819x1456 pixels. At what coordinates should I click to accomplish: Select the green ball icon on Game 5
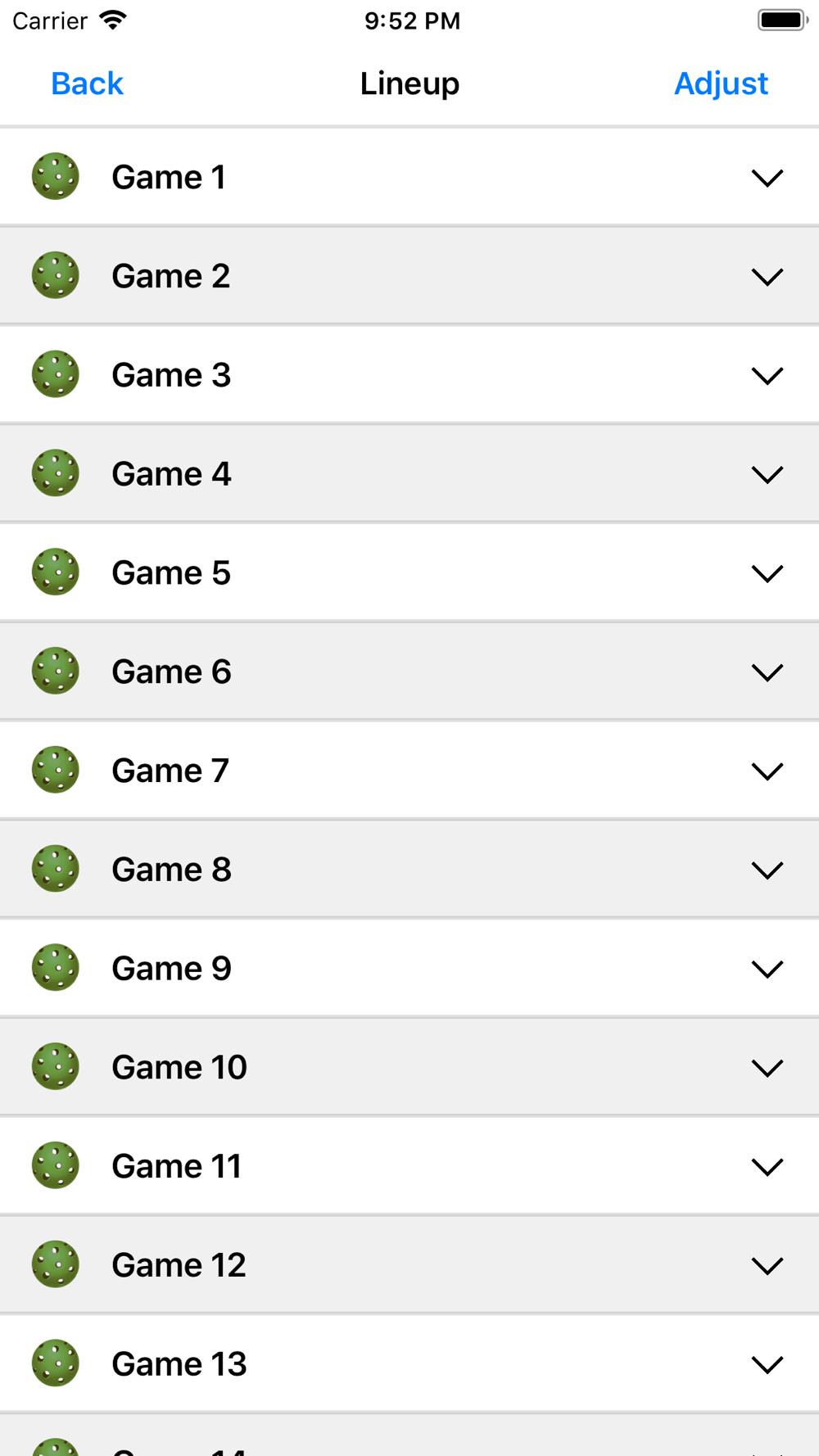(x=56, y=572)
